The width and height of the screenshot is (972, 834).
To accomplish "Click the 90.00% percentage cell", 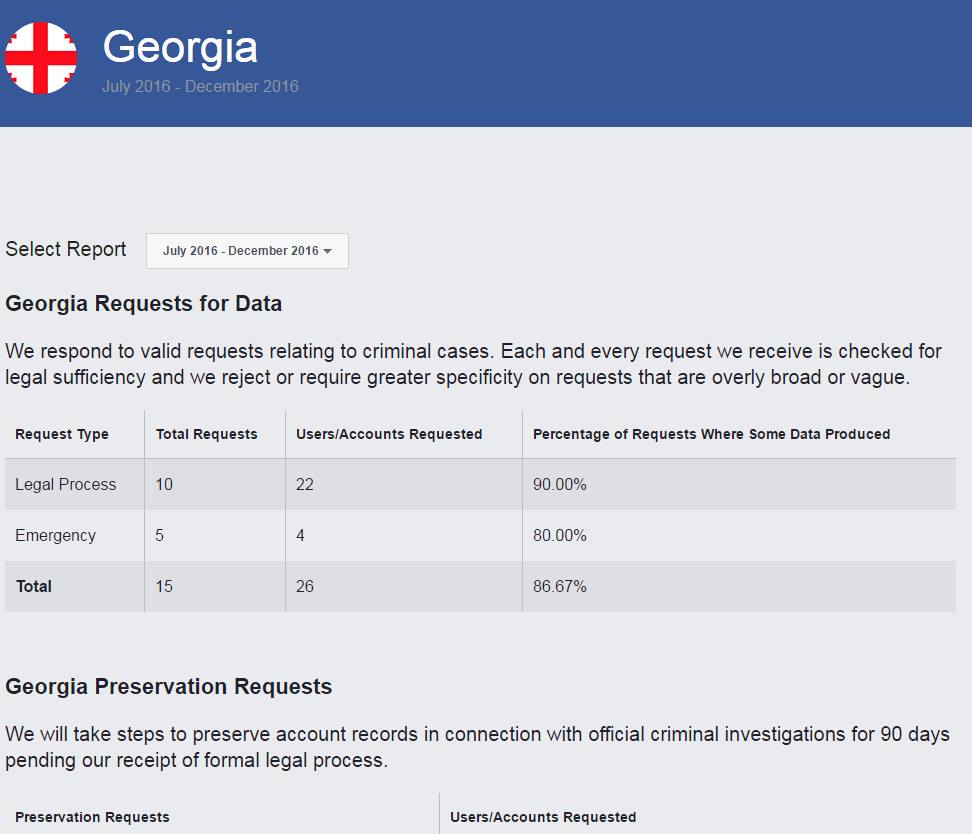I will 560,485.
